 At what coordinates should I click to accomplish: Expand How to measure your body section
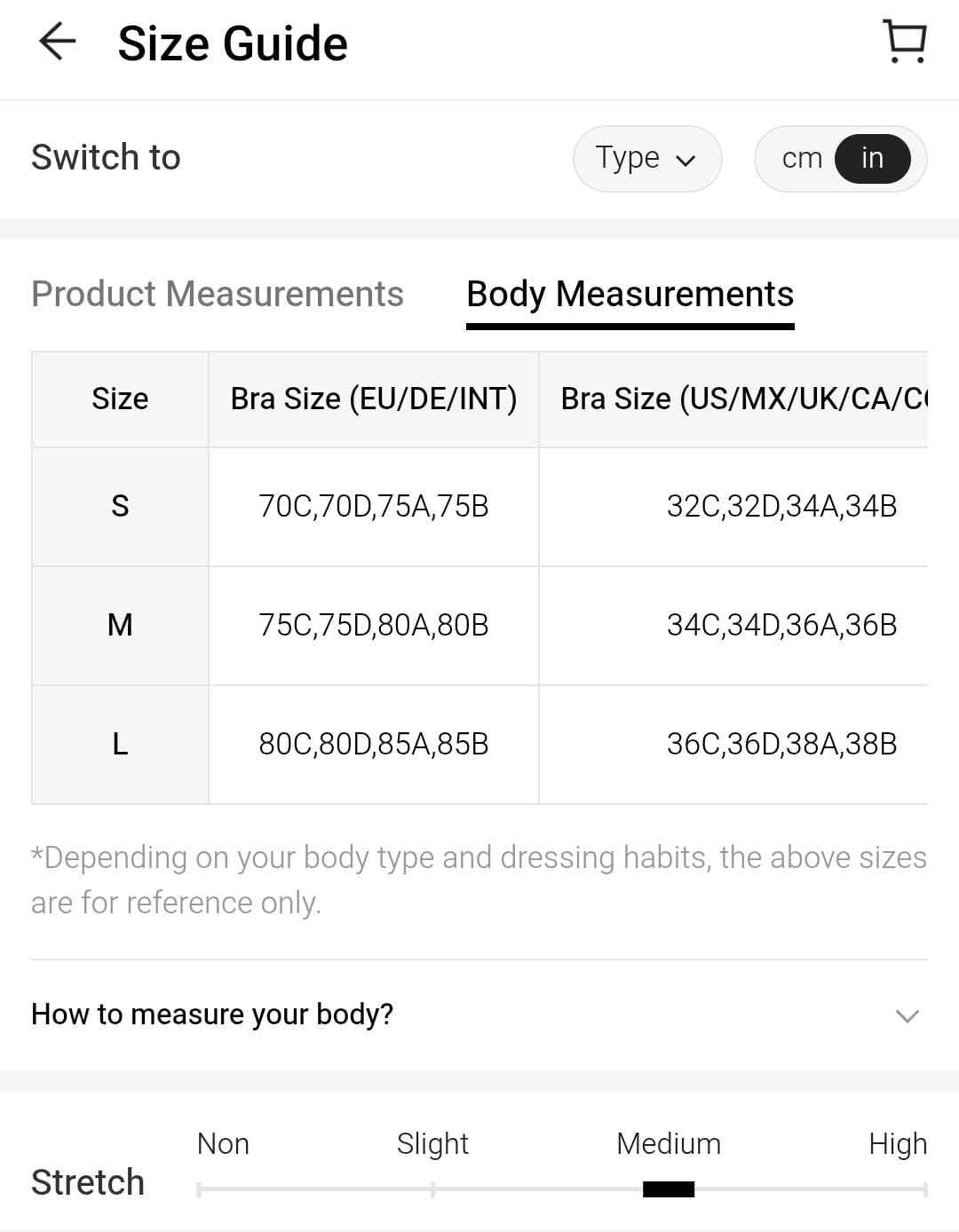[212, 1014]
